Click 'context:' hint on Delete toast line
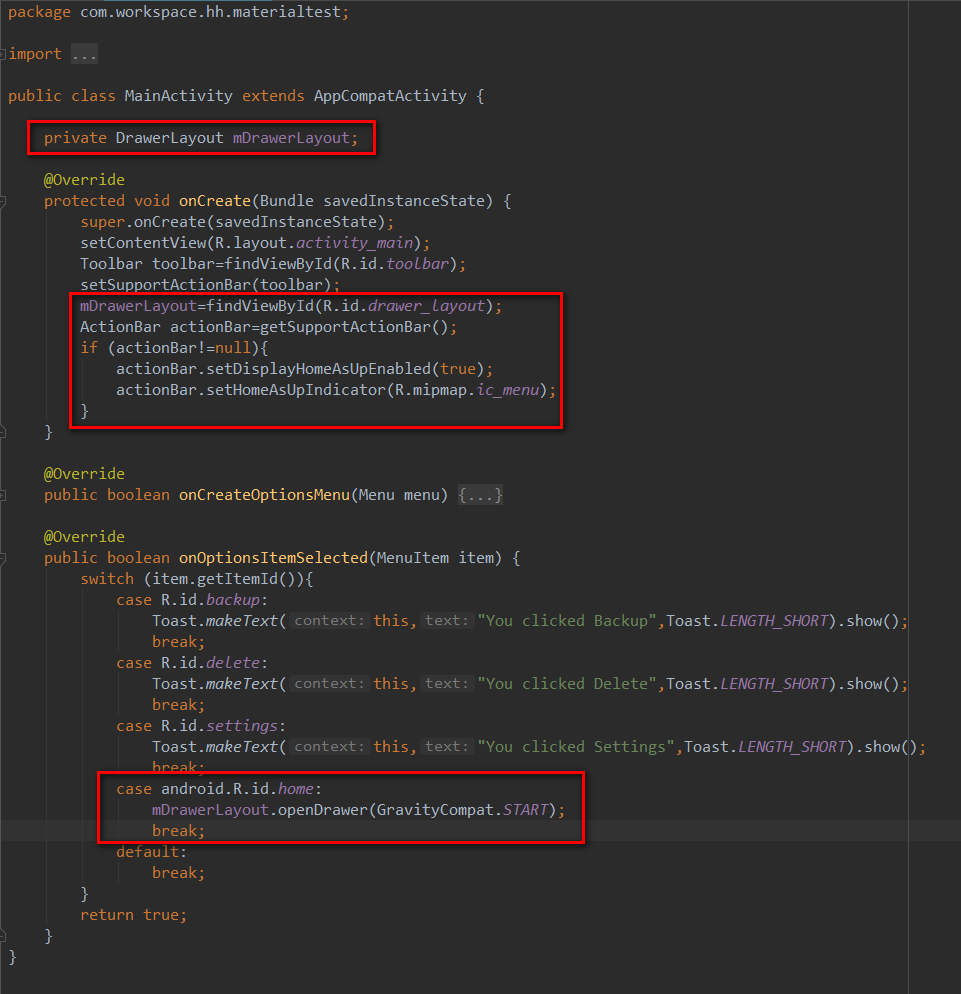The width and height of the screenshot is (961, 994). point(330,684)
